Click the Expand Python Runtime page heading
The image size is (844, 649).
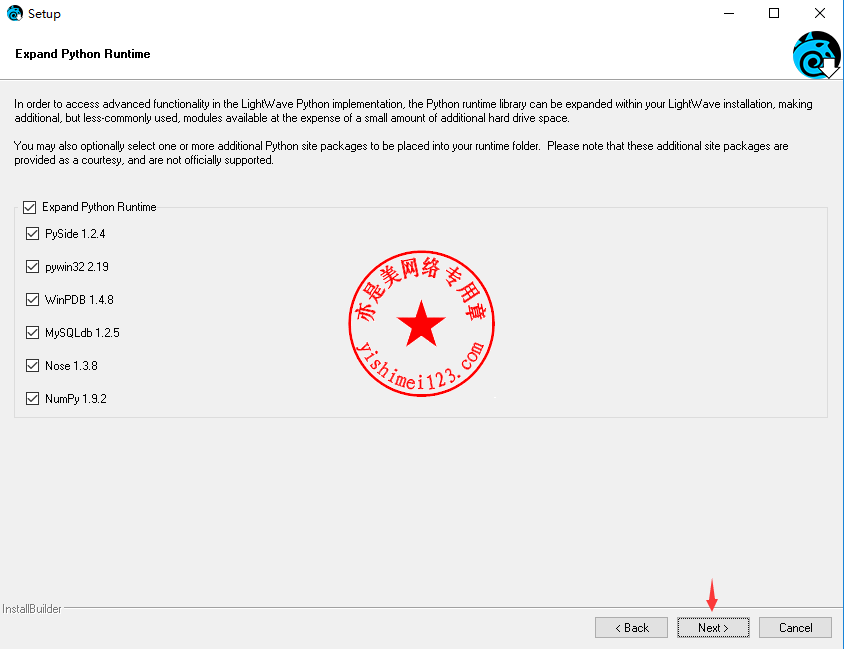click(x=83, y=54)
